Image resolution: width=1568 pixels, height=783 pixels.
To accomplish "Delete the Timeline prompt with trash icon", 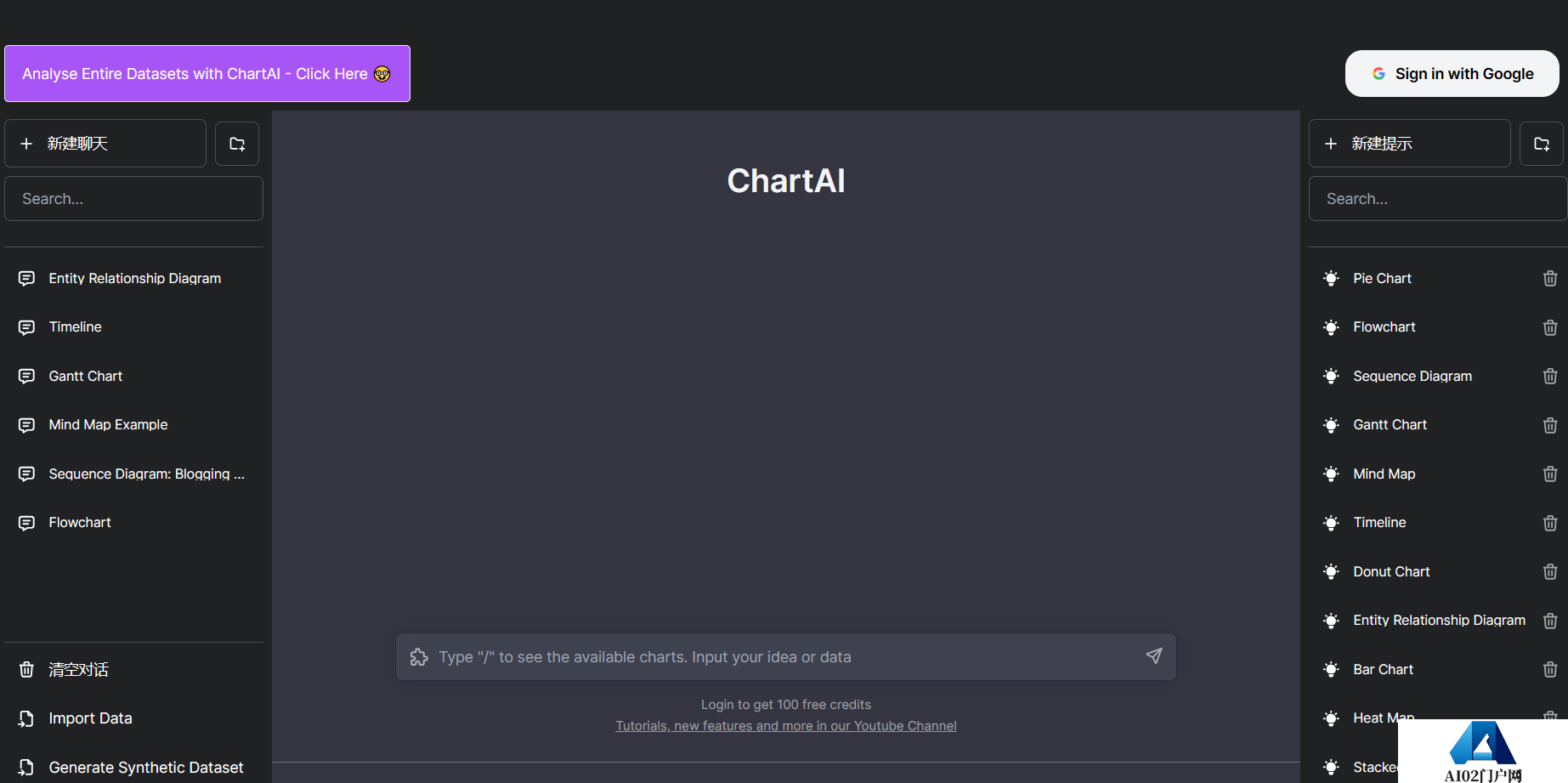I will pos(1550,523).
